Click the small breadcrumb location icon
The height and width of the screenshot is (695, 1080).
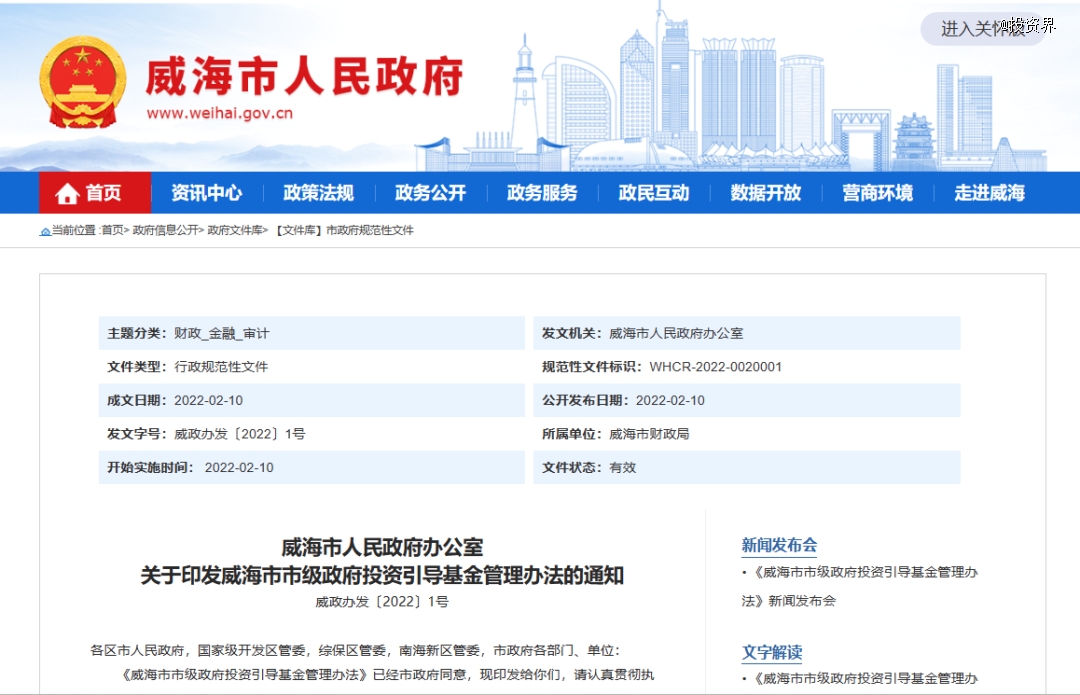pos(45,231)
